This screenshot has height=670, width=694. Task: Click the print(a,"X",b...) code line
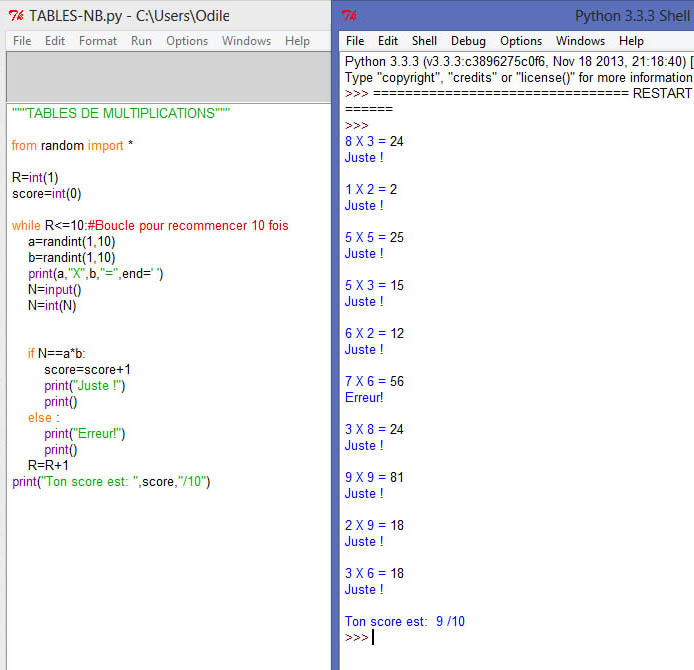[96, 273]
